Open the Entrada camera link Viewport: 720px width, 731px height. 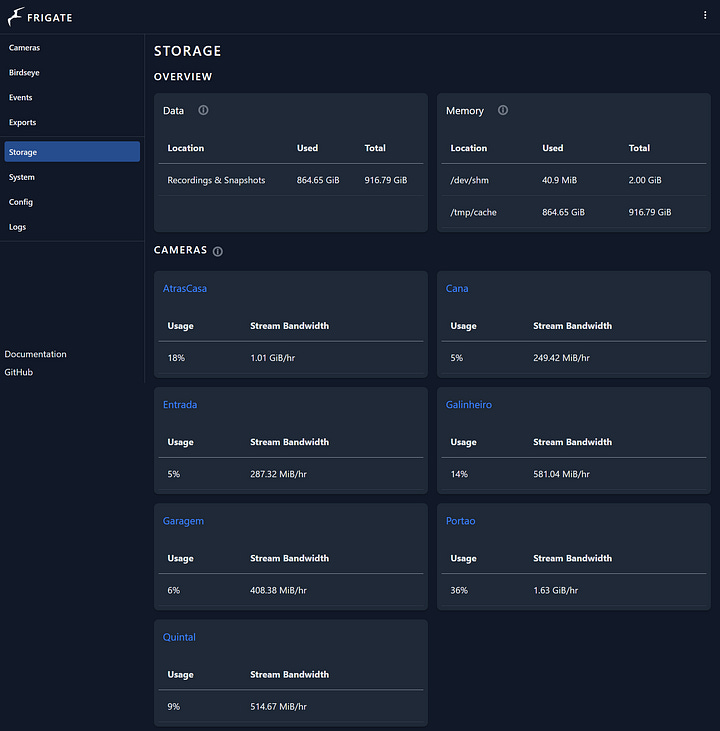pos(180,405)
